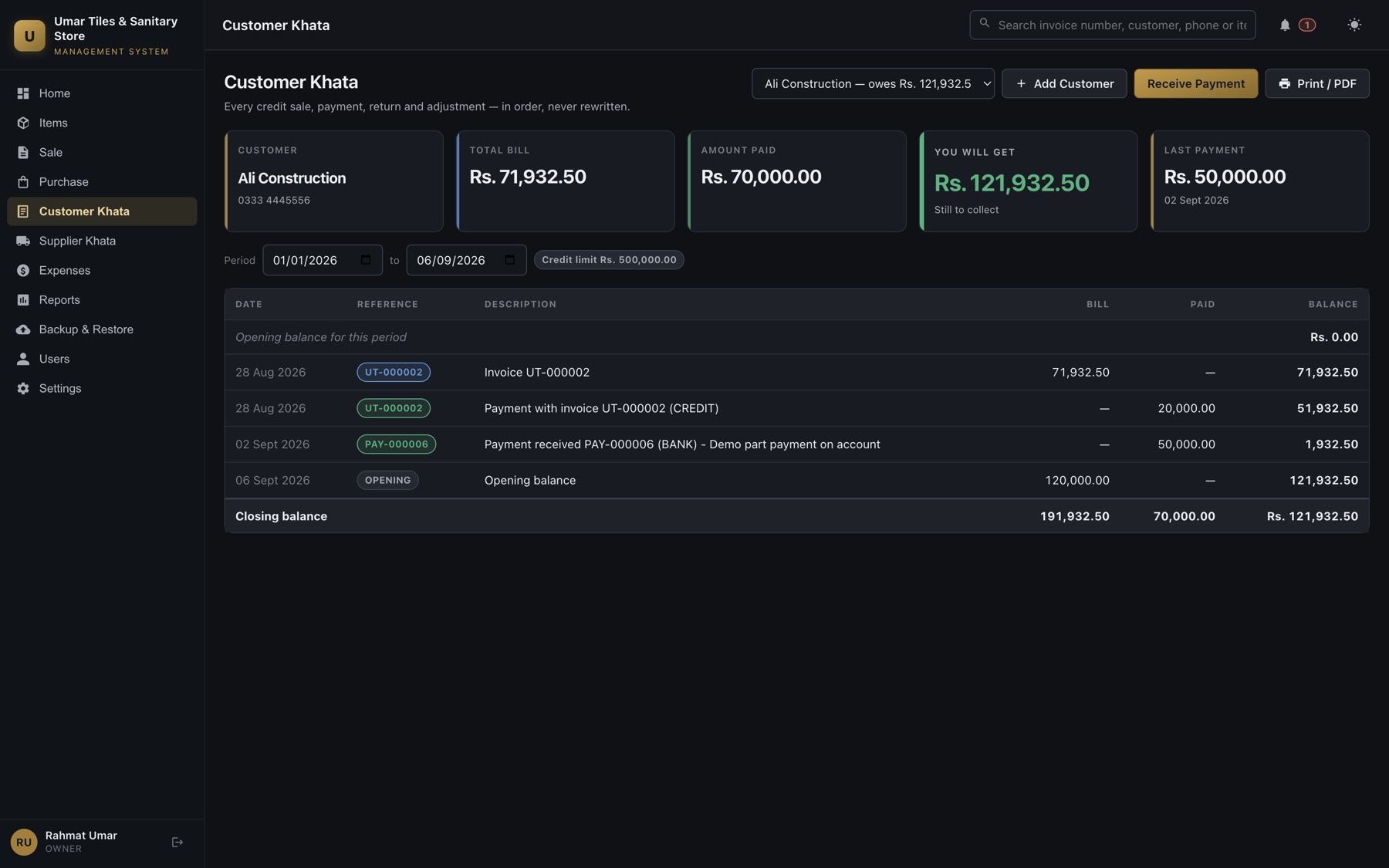Click the Backup & Restore cloud icon

pyautogui.click(x=23, y=329)
